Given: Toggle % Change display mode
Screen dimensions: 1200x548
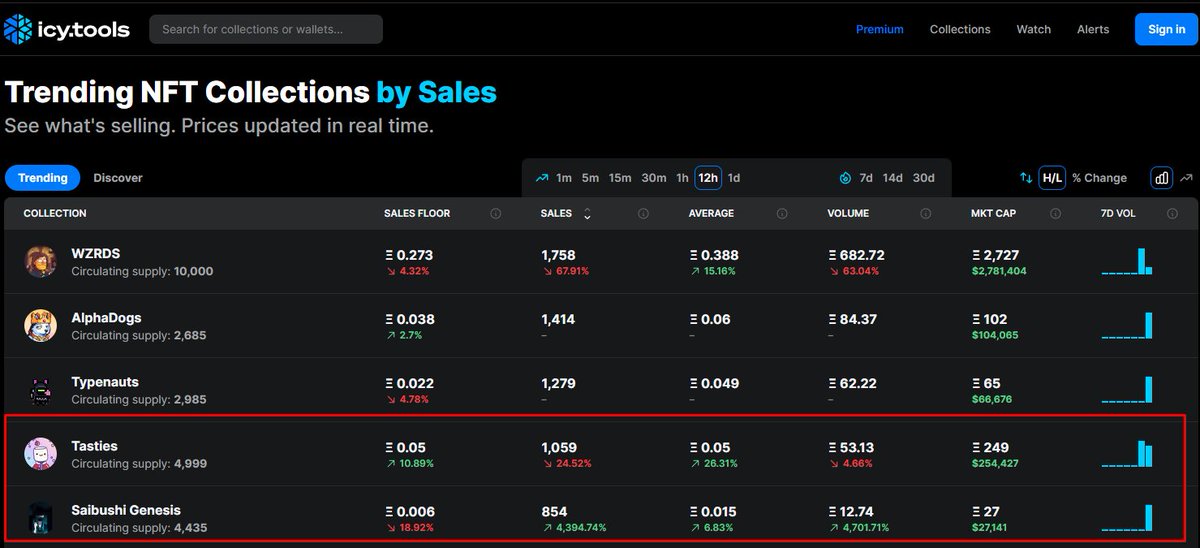Looking at the screenshot, I should coord(1099,178).
